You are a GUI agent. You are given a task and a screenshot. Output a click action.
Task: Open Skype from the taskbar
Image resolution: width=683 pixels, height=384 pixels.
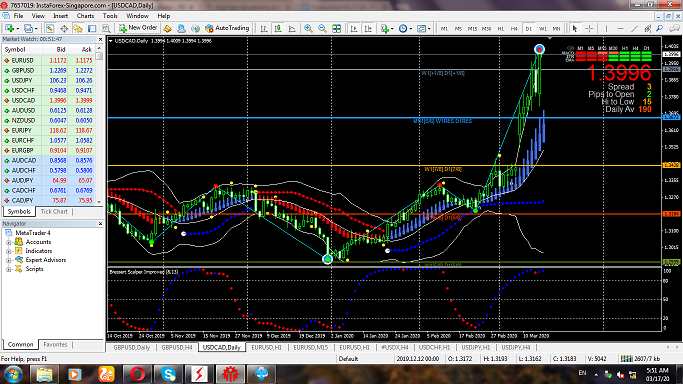[x=168, y=374]
